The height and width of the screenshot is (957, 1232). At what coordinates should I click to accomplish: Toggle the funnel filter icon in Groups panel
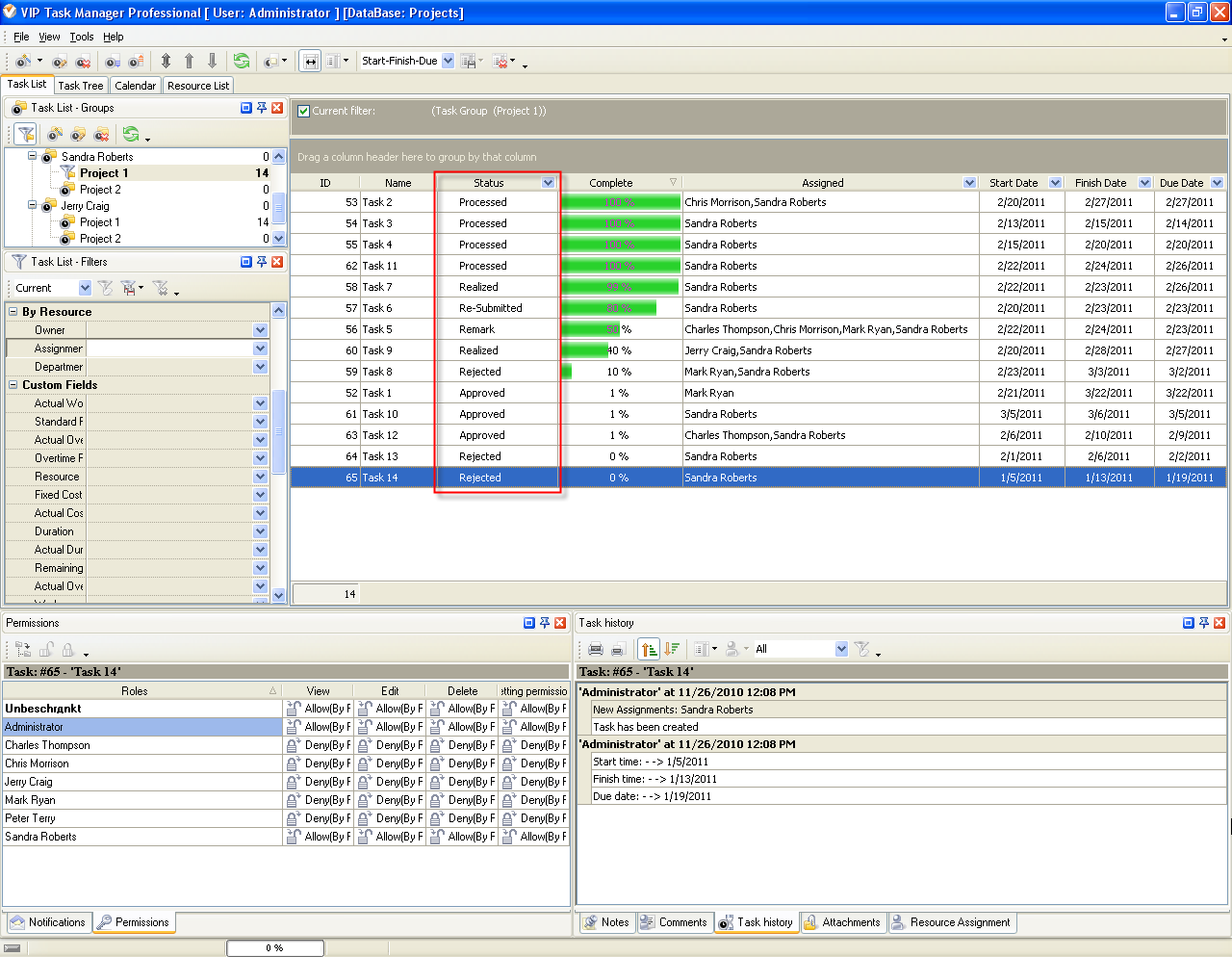[26, 134]
